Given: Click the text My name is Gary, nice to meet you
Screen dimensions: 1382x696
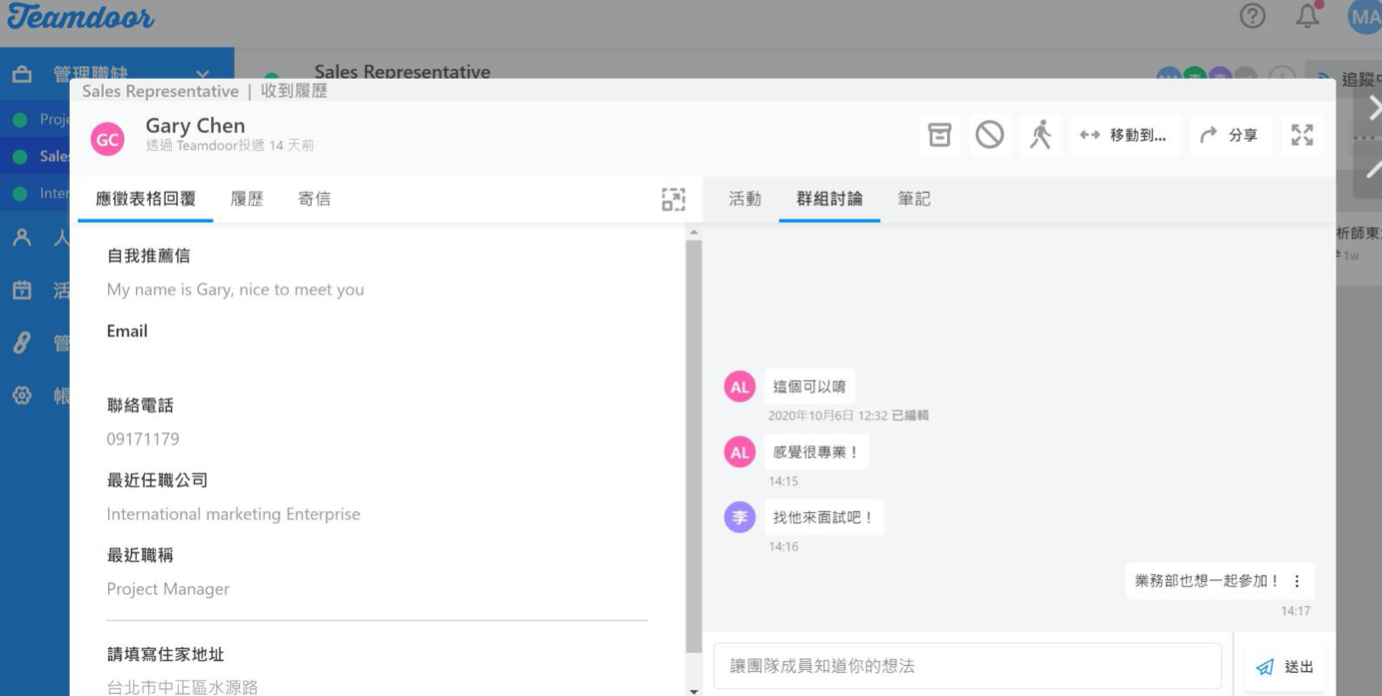Looking at the screenshot, I should [235, 290].
